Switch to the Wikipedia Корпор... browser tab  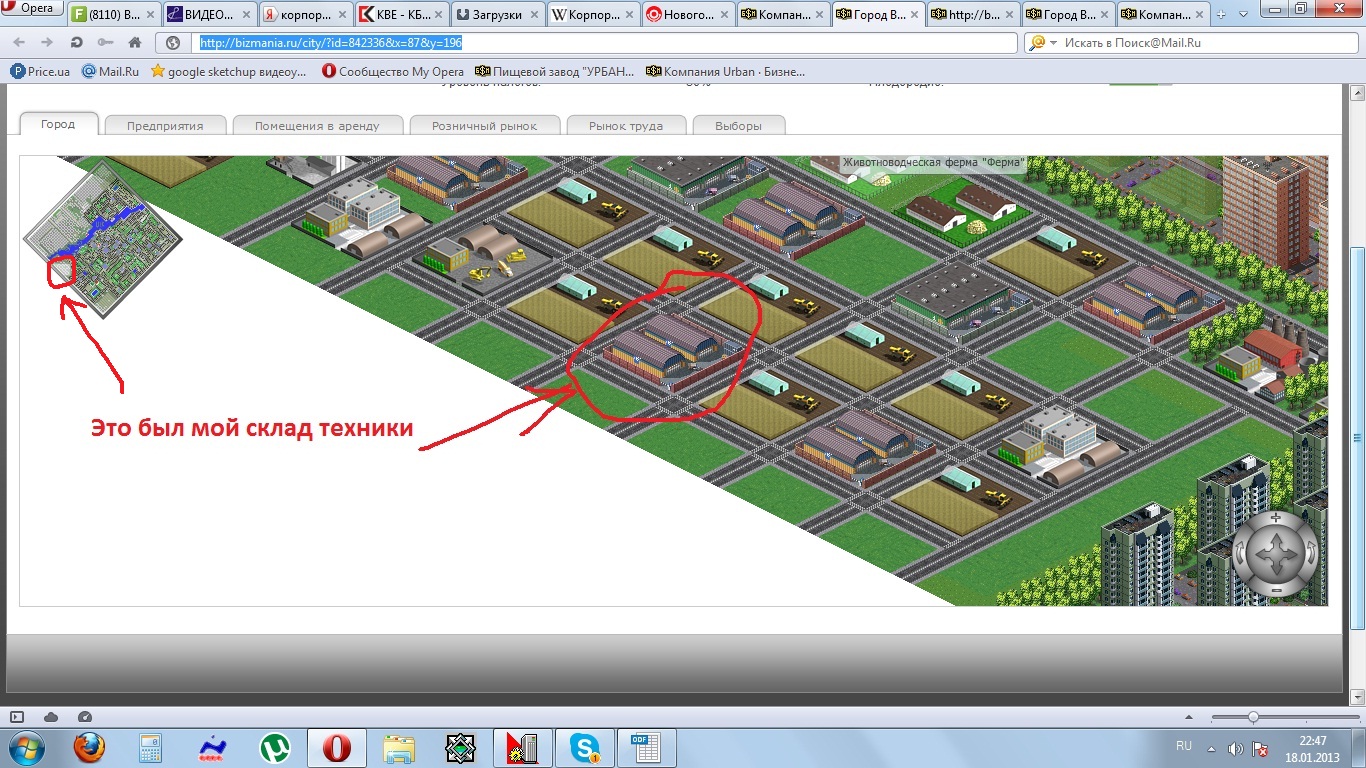coord(594,15)
